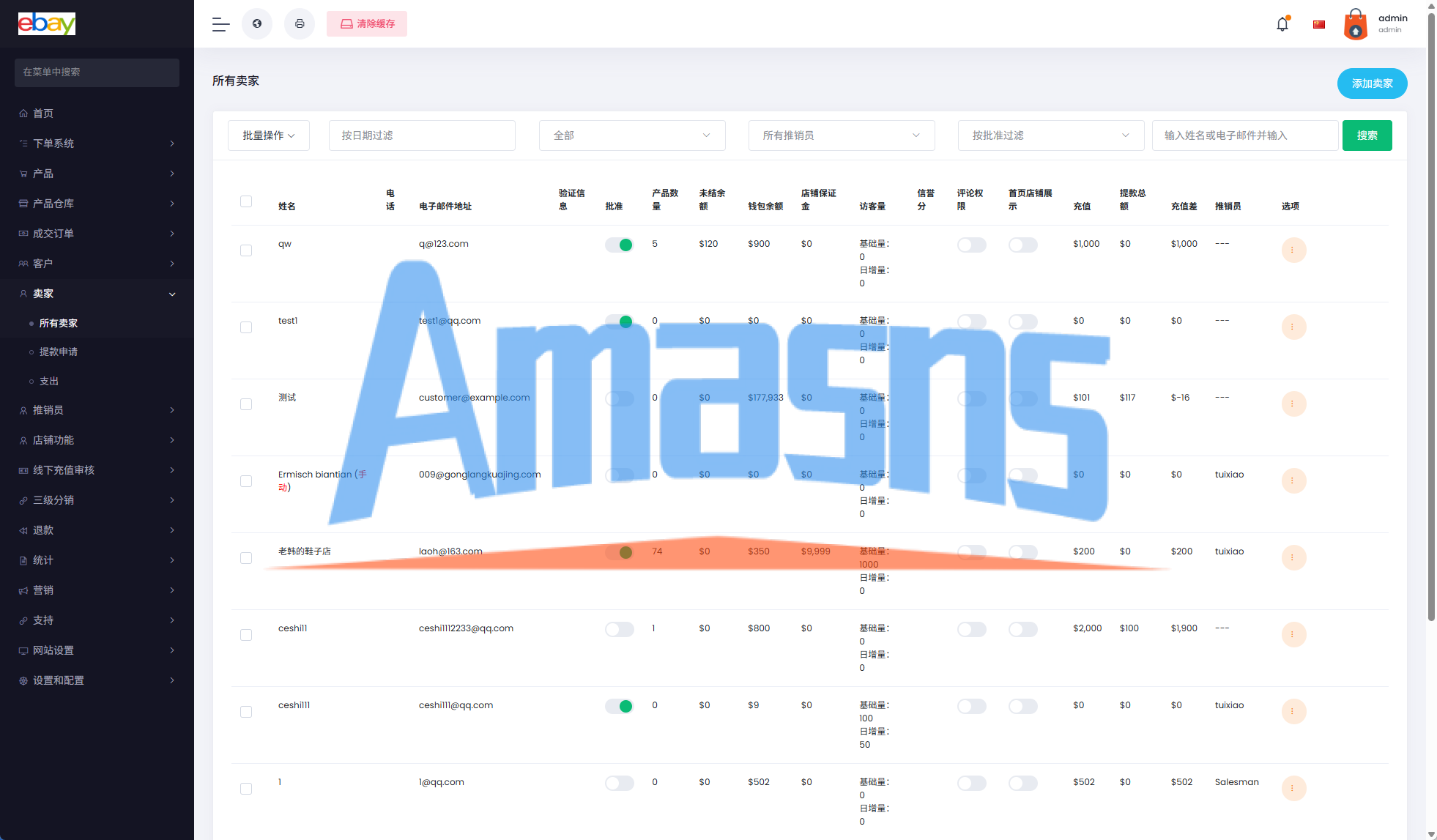
Task: Open the 按批准过滤 dropdown filter
Action: coord(1050,135)
